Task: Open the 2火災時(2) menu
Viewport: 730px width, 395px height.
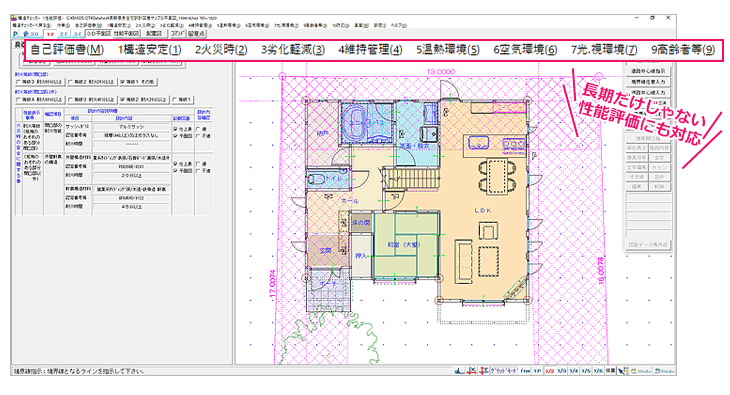Action: pos(221,49)
